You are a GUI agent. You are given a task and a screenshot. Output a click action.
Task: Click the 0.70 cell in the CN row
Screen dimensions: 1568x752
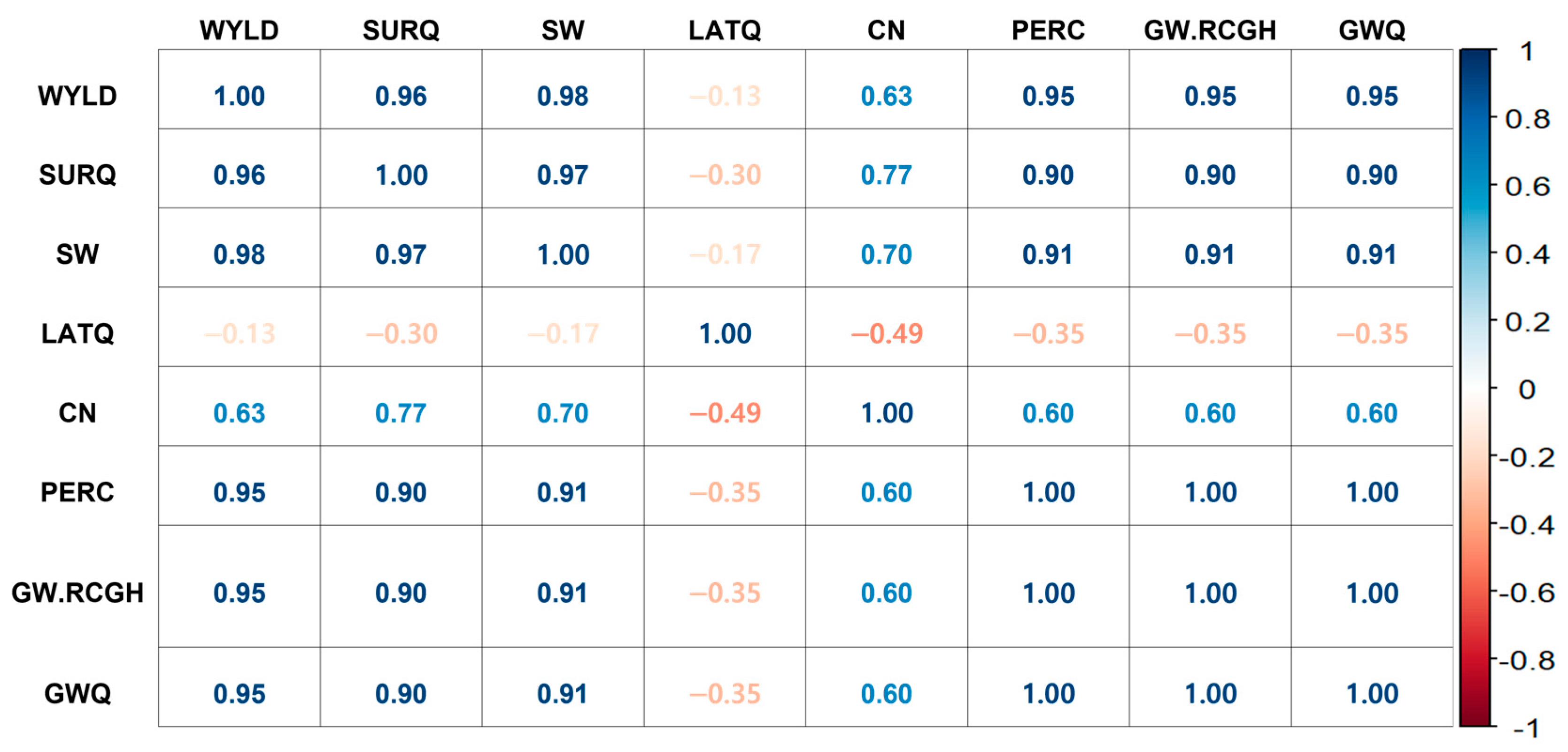[x=563, y=413]
